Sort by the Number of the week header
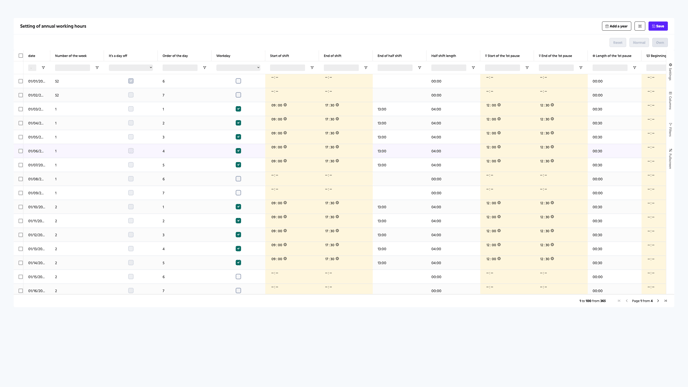688x387 pixels. 71,56
